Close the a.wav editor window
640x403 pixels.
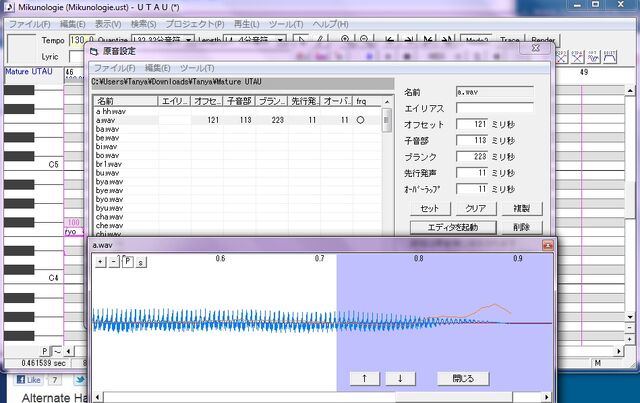547,245
